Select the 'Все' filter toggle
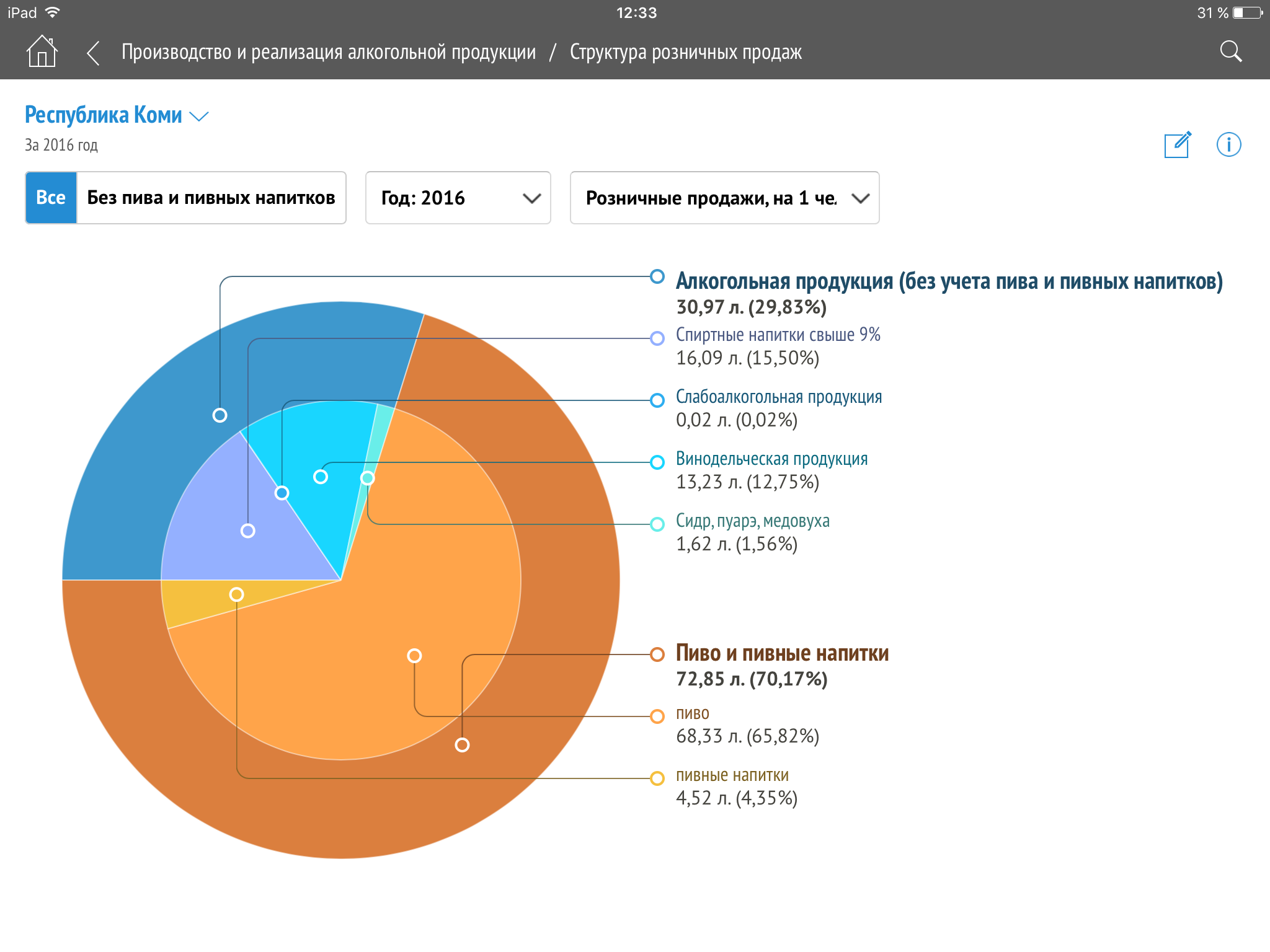 pos(51,198)
